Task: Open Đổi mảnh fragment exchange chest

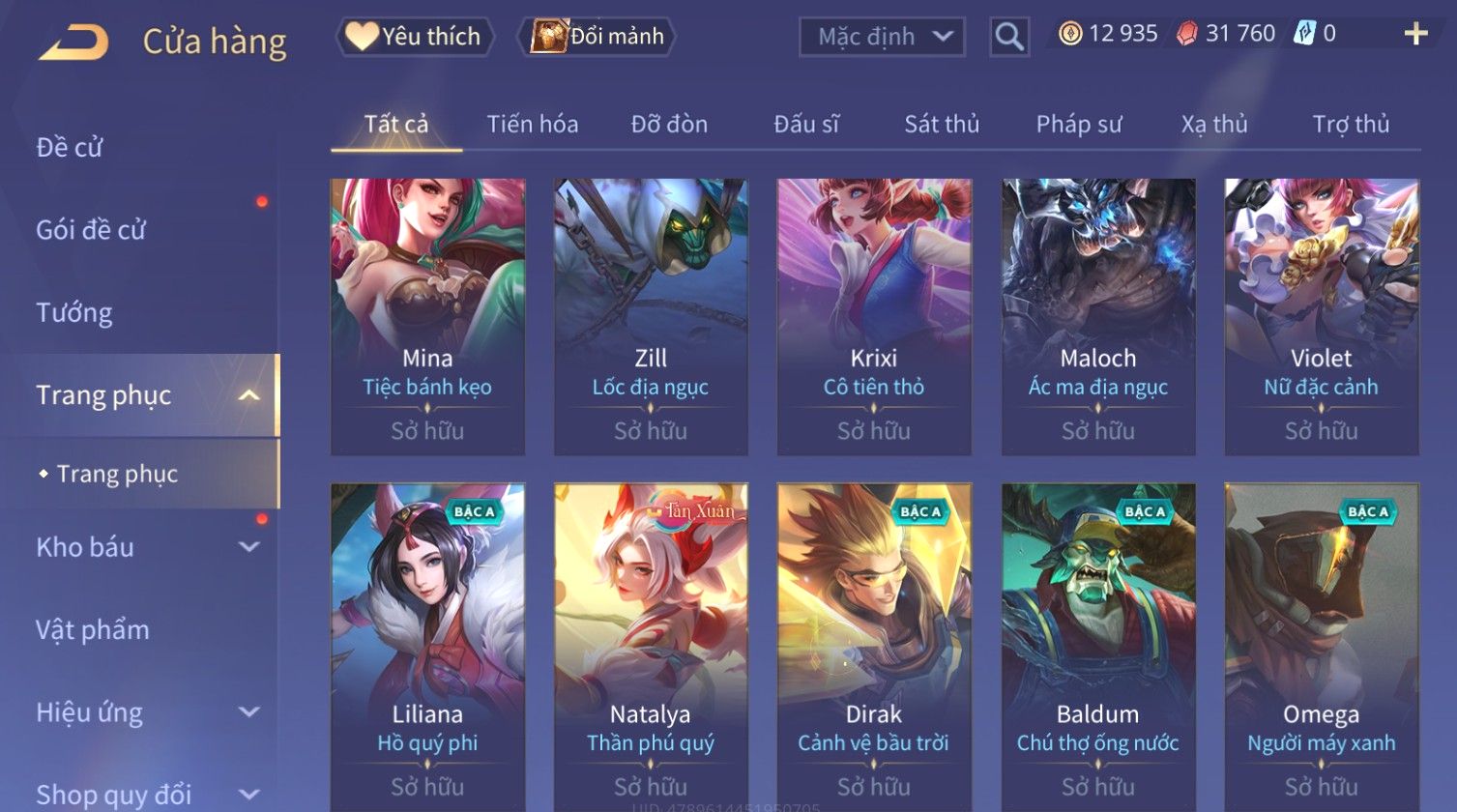Action: pos(597,37)
